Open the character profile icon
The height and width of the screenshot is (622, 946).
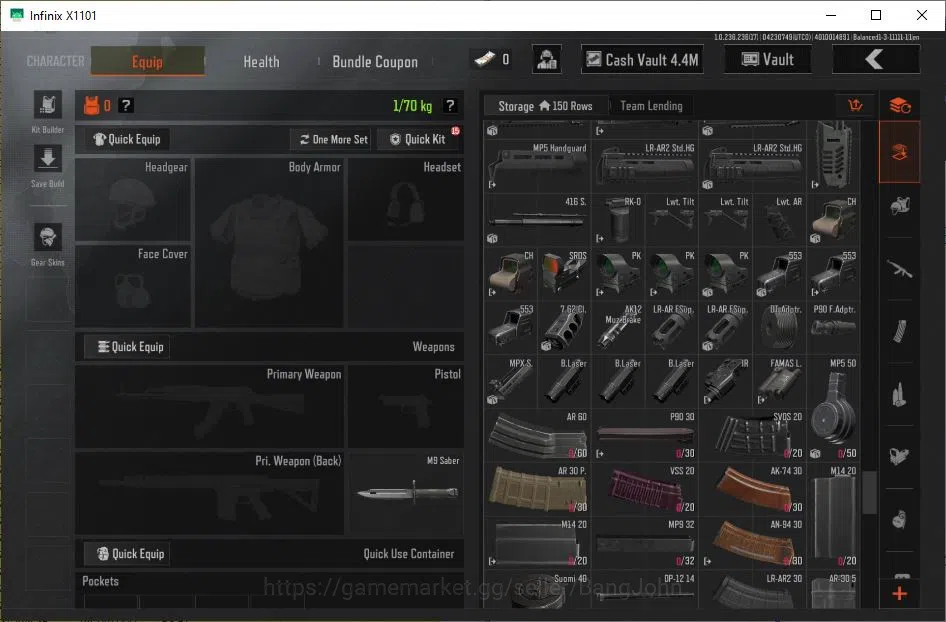coord(547,59)
